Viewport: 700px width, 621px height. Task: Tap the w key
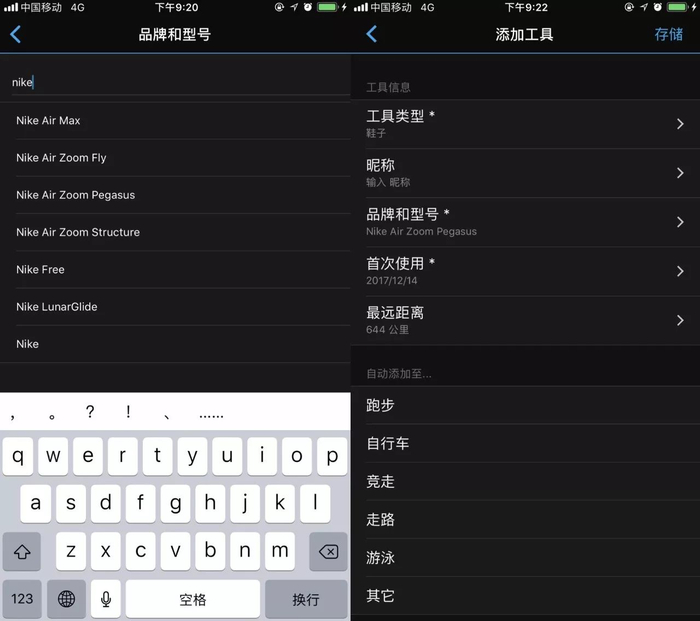pyautogui.click(x=53, y=456)
